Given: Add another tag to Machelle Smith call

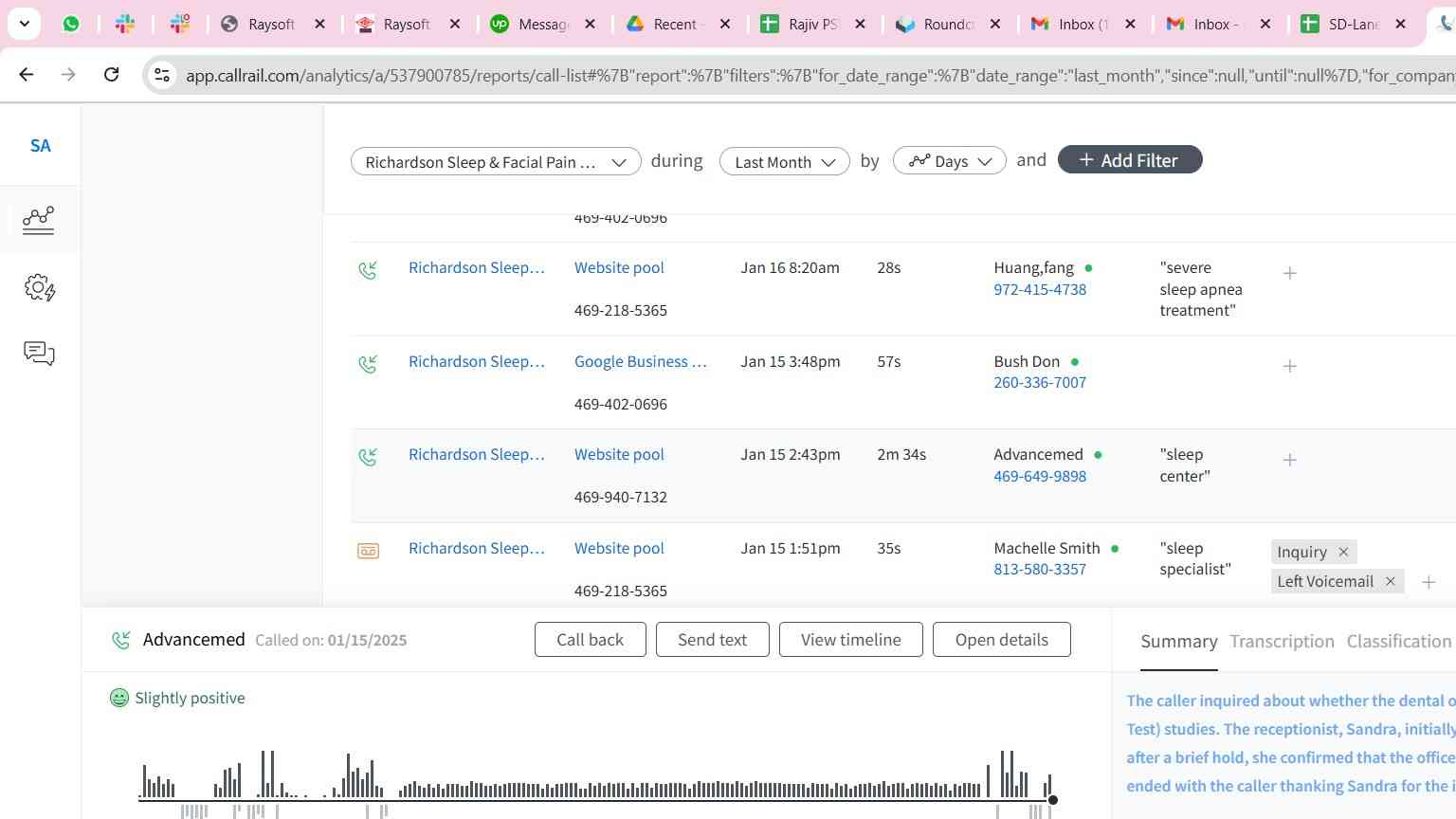Looking at the screenshot, I should coord(1429,582).
